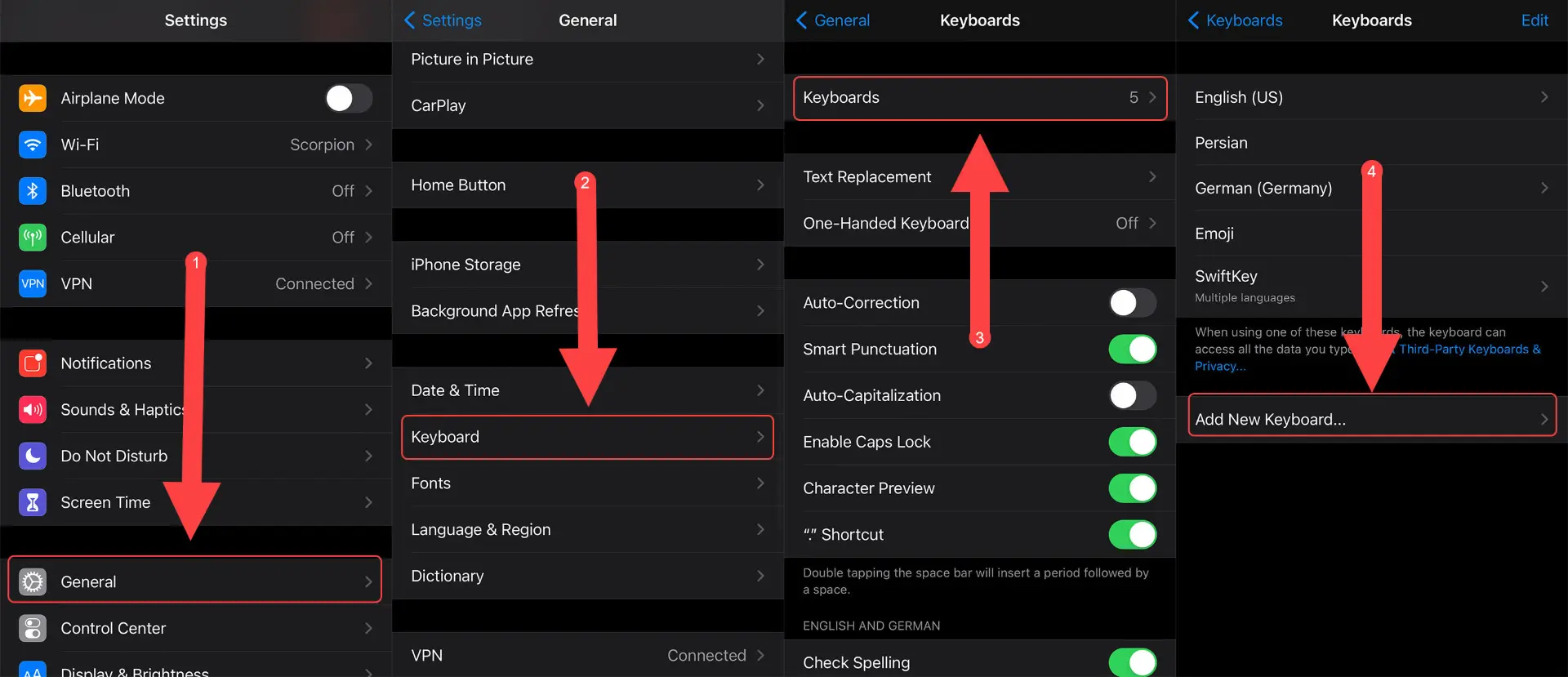Open the Screen Time hourglass icon

pyautogui.click(x=33, y=502)
